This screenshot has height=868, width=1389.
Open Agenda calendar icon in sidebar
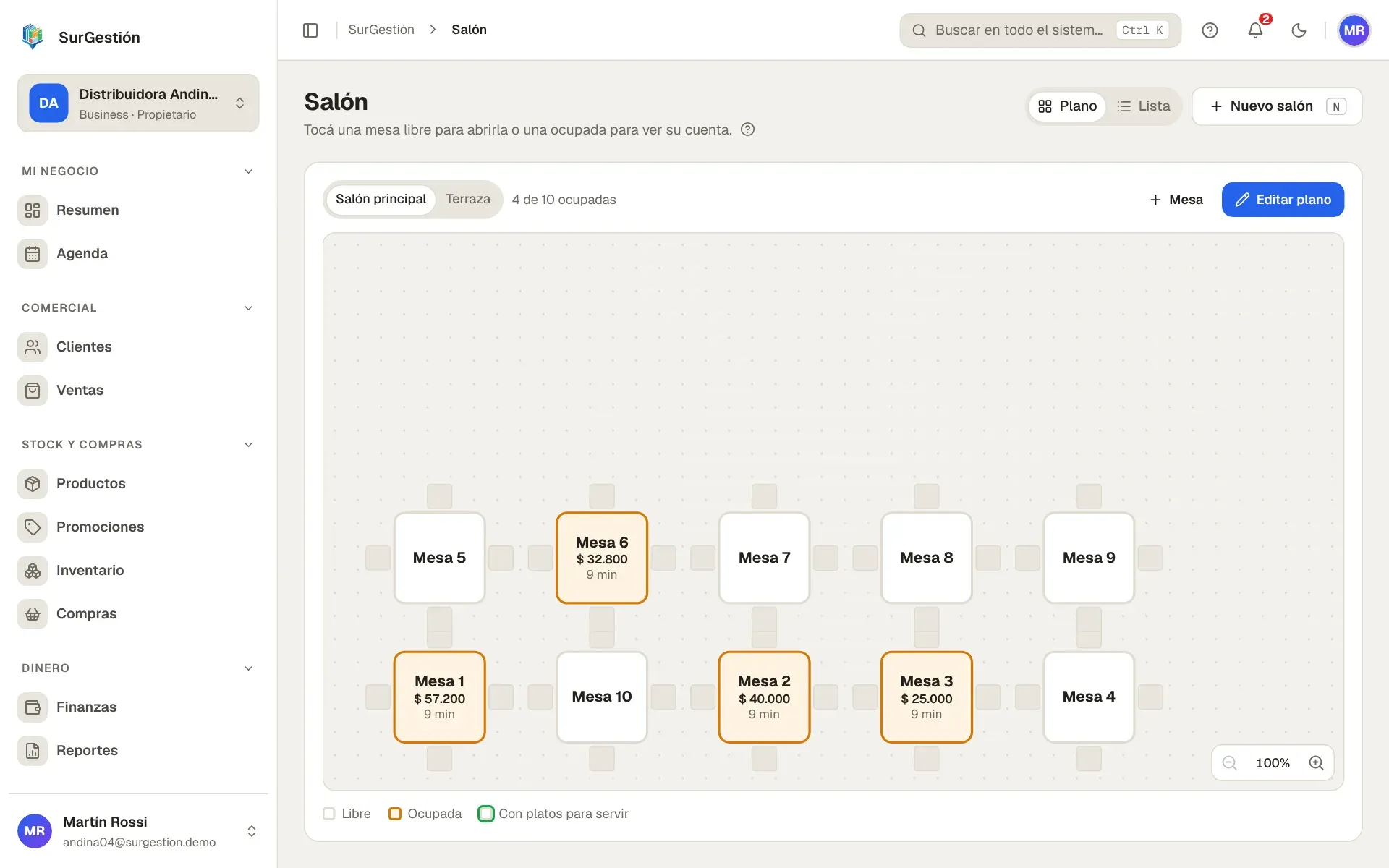[x=33, y=254]
